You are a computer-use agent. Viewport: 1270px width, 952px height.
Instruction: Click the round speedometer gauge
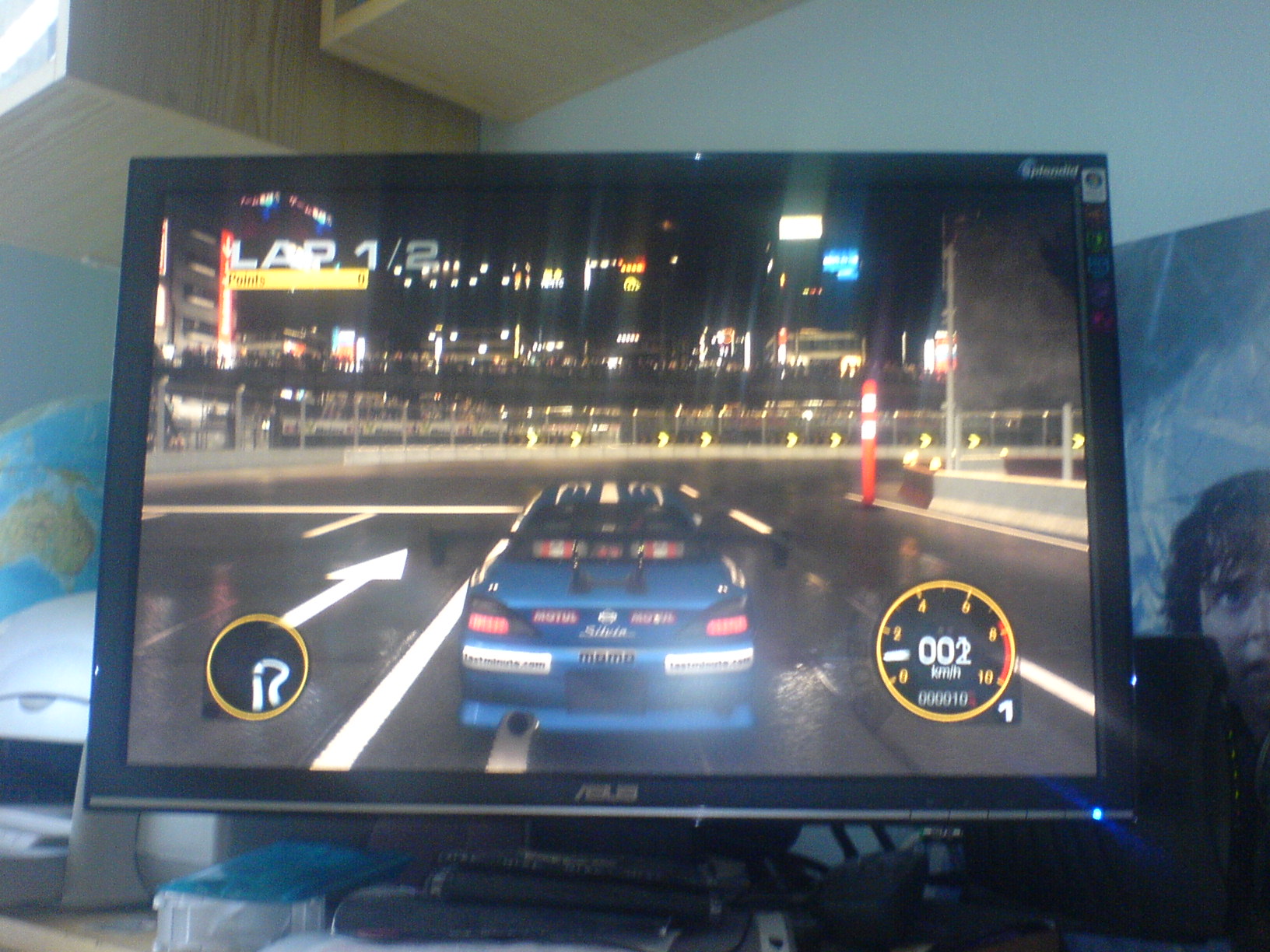pyautogui.click(x=945, y=651)
